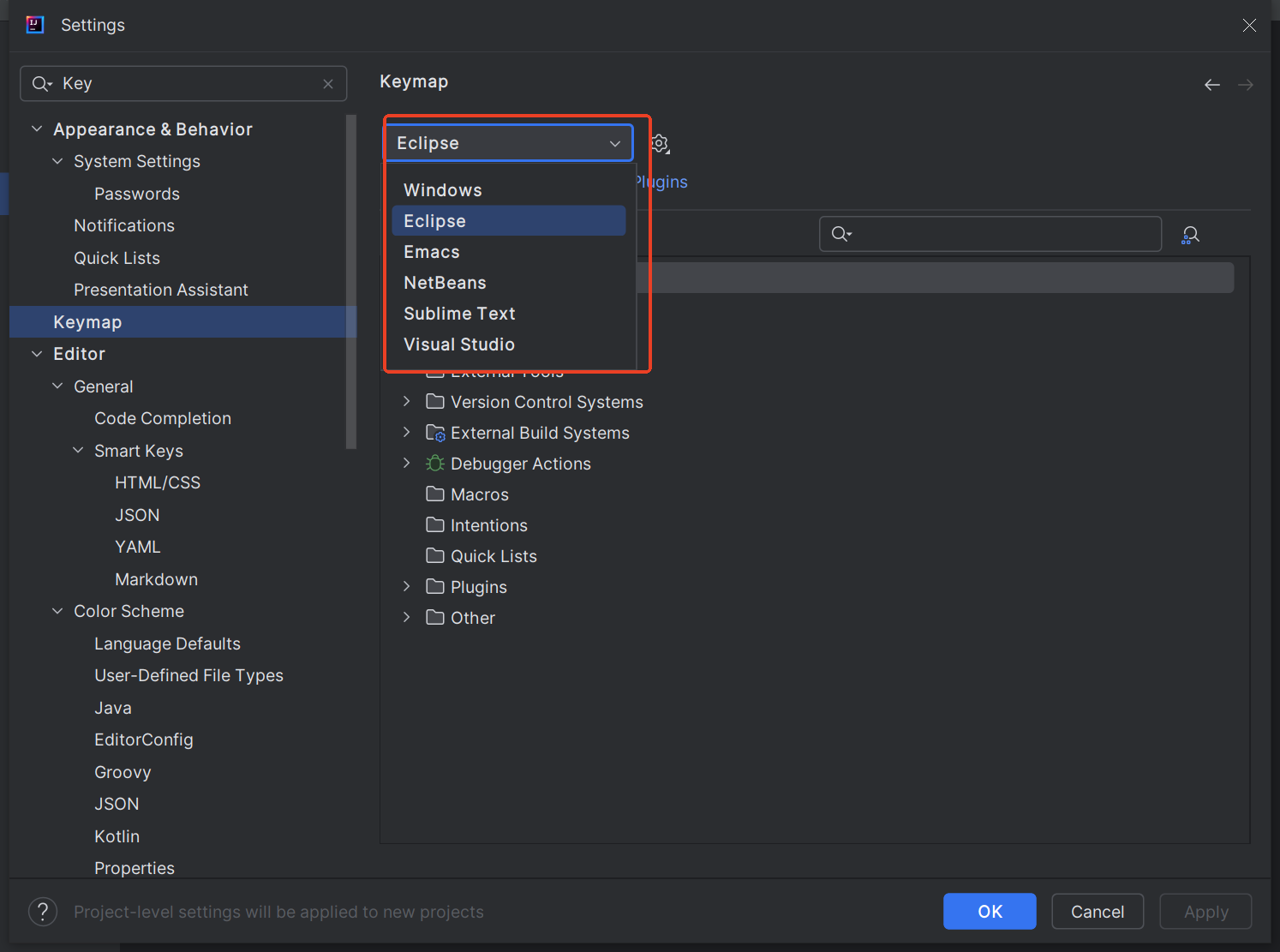Select YAML under Smart Keys
This screenshot has width=1280, height=952.
tap(138, 547)
